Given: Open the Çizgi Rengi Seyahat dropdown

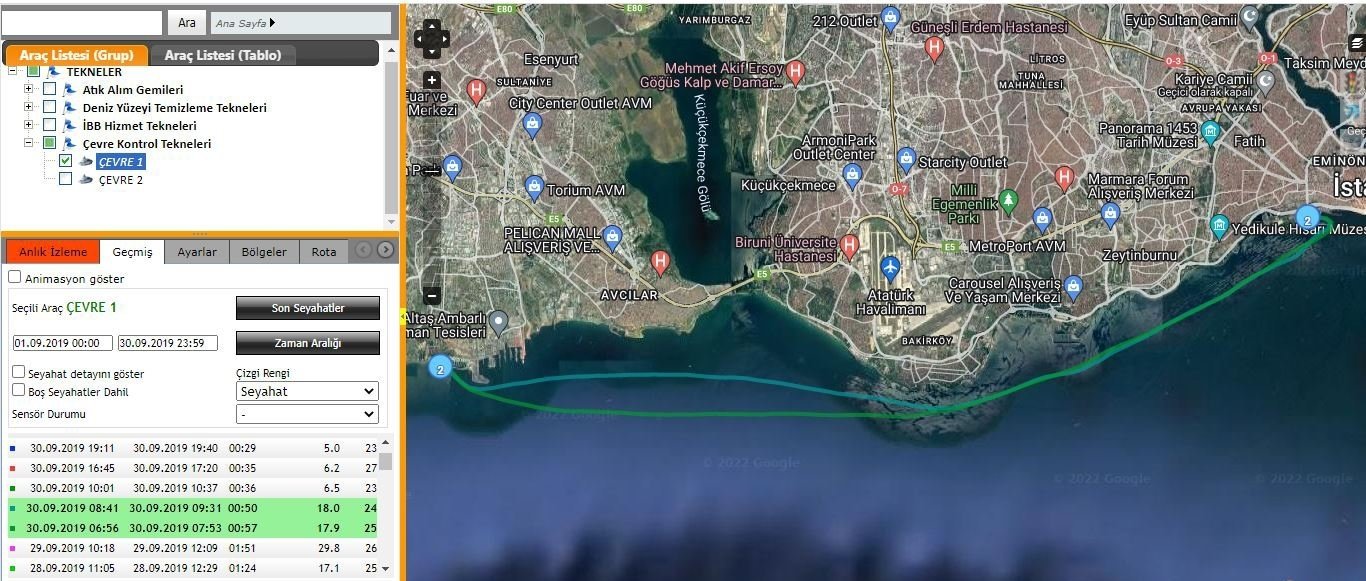Looking at the screenshot, I should point(307,391).
